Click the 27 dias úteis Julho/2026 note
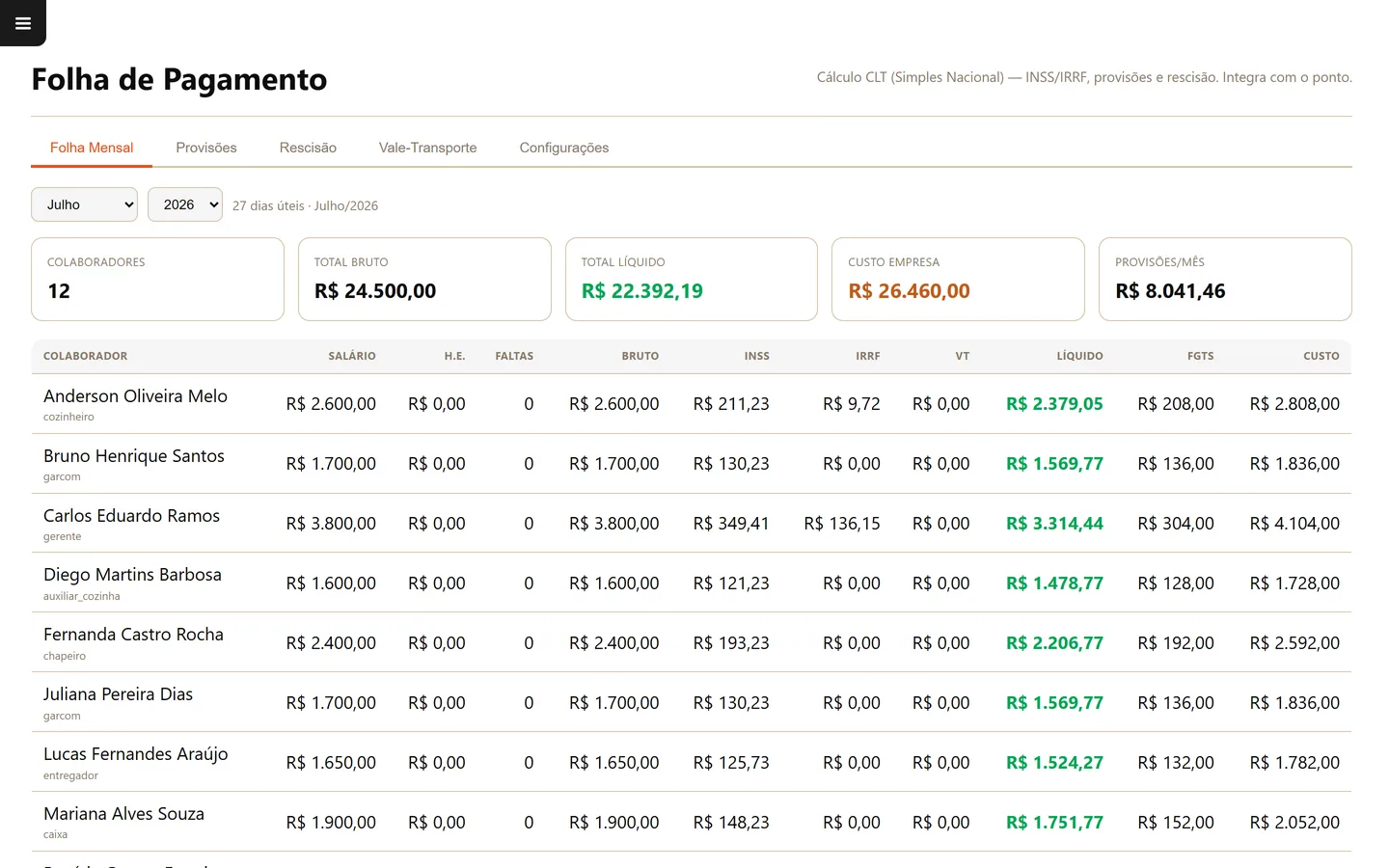The width and height of the screenshot is (1389, 868). [305, 205]
